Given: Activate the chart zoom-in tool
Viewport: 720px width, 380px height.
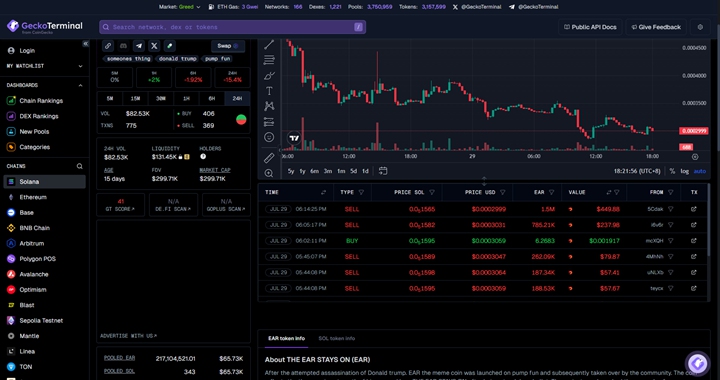Looking at the screenshot, I should pos(269,173).
